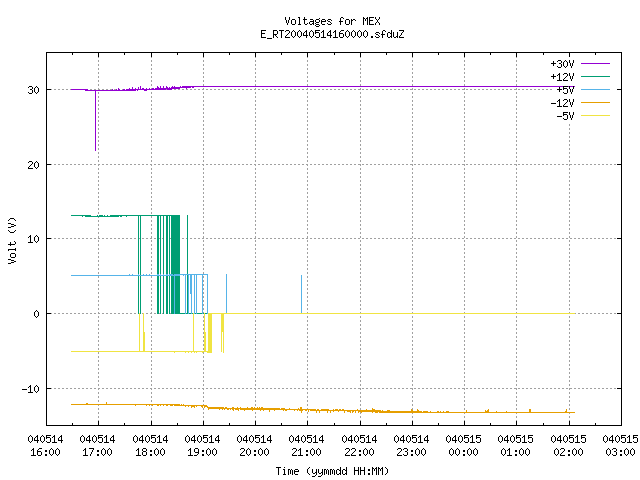The image size is (640, 480).
Task: Click the blue +5V spike near 19:30
Action: point(227,294)
